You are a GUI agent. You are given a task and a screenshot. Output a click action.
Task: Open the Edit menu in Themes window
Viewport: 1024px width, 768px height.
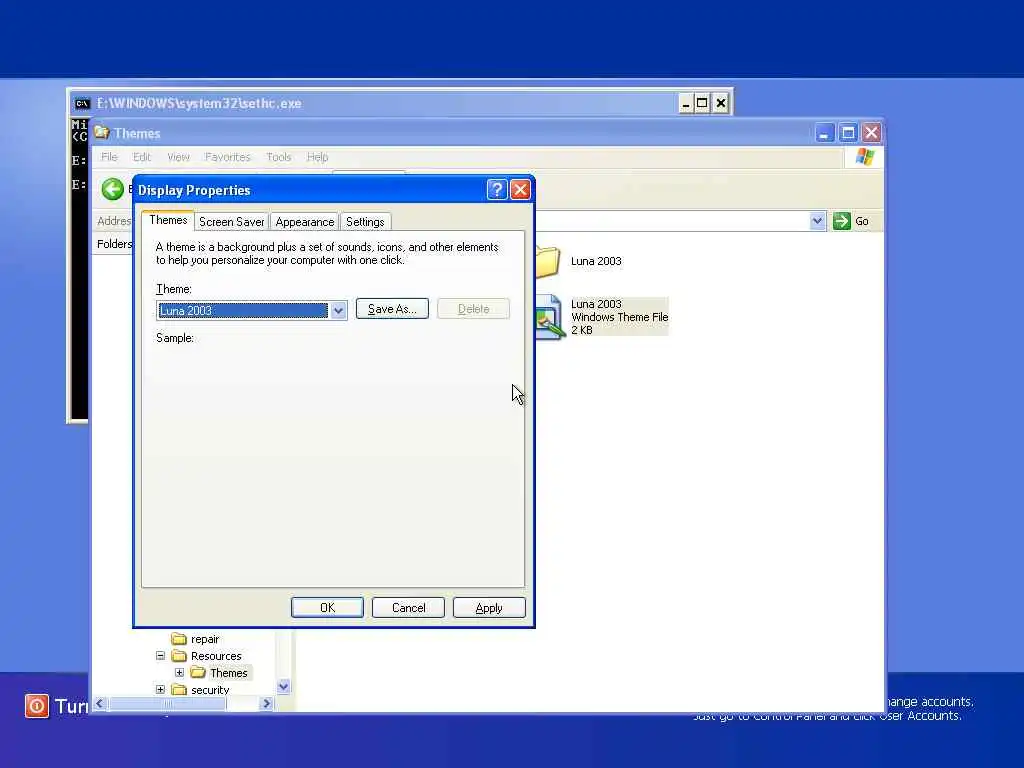(x=142, y=157)
